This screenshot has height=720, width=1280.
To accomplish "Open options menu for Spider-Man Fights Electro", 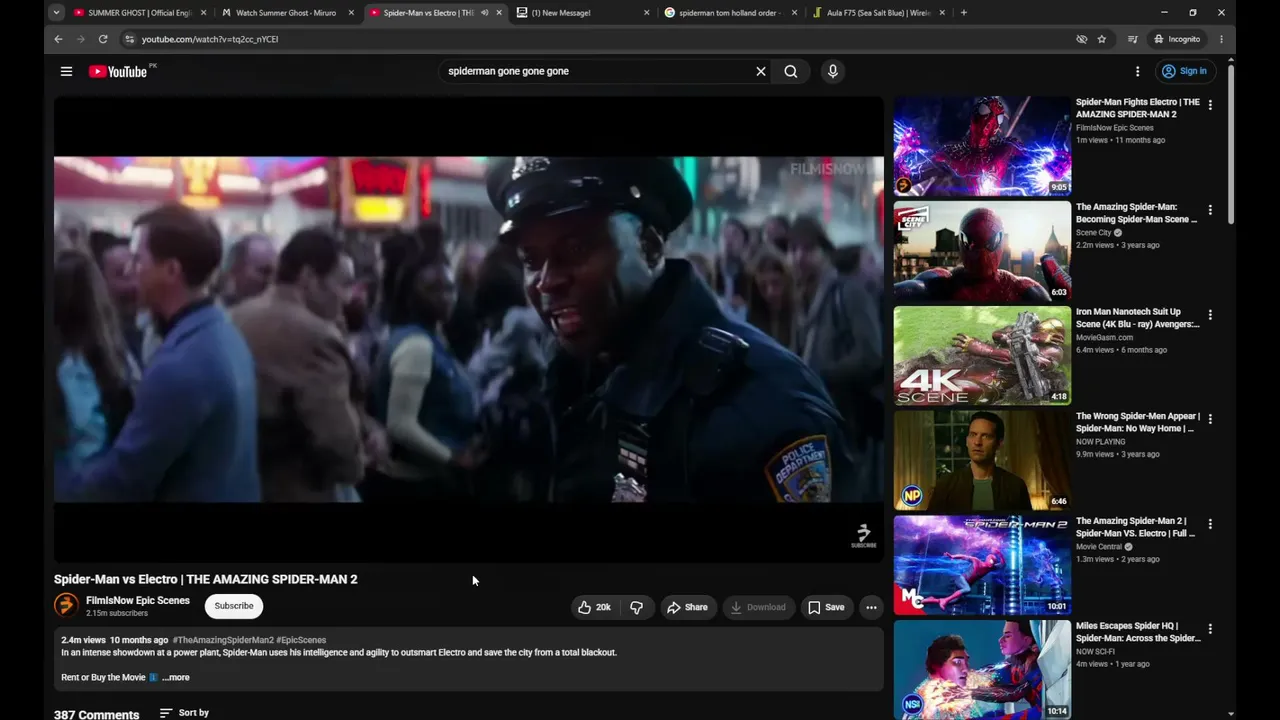I will point(1210,105).
